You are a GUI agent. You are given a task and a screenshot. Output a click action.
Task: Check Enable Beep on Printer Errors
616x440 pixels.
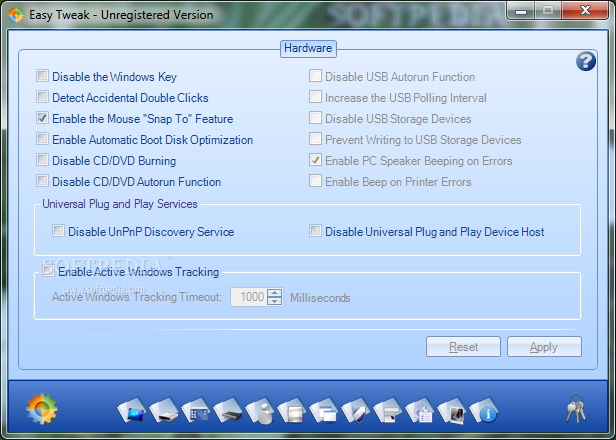pyautogui.click(x=315, y=180)
